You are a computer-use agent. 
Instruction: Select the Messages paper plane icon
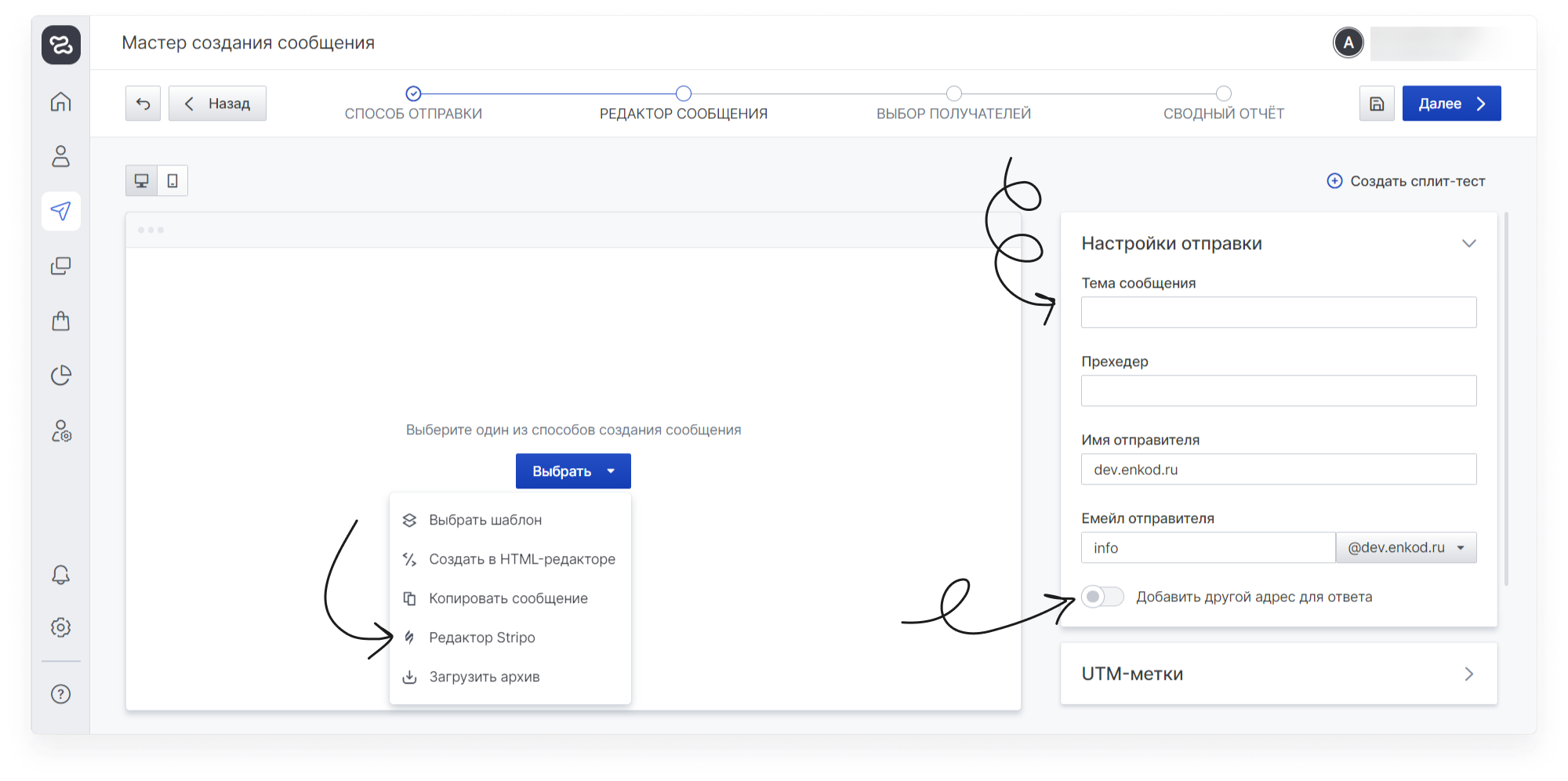61,211
